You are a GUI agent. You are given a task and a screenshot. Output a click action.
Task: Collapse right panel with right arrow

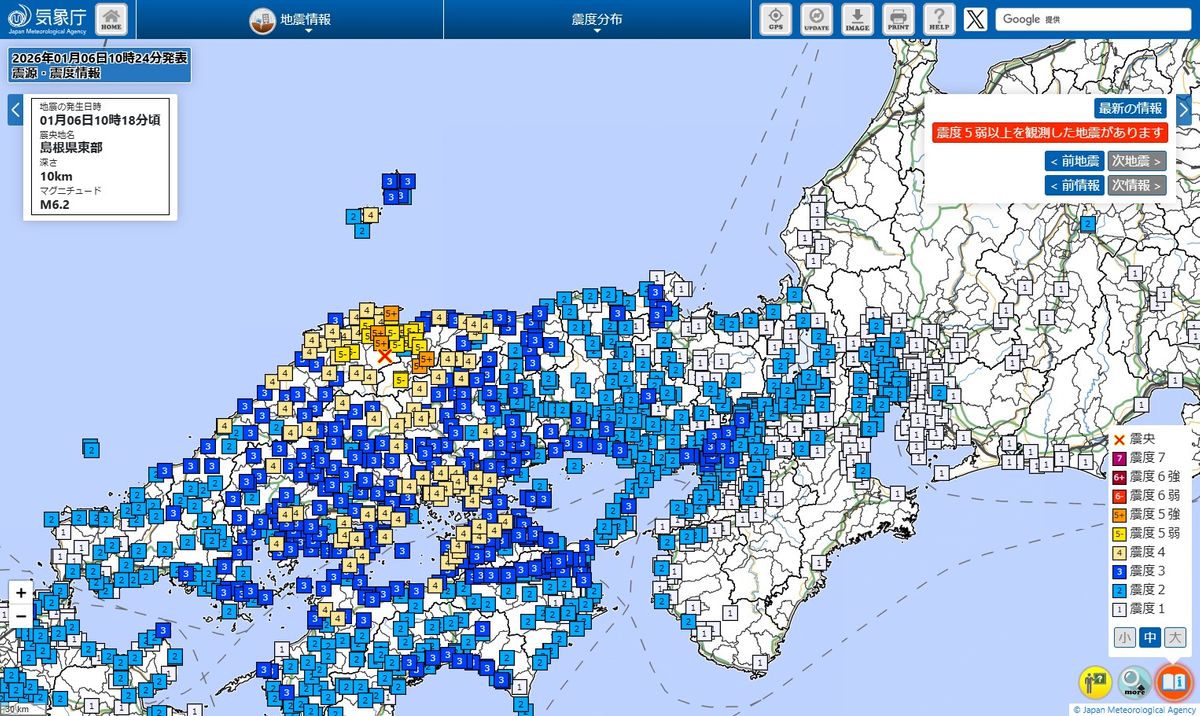point(1184,110)
